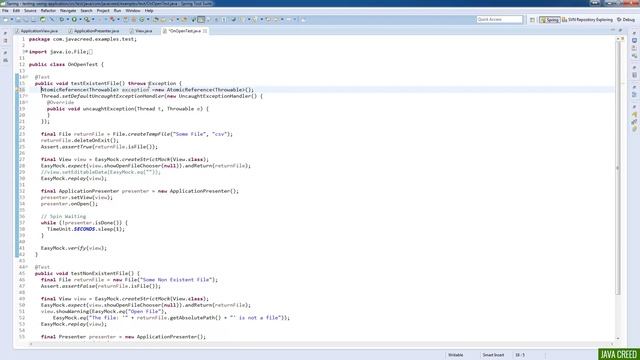Click 'Assert.assertFalse(returnFile.isFile());' line
The image size is (640, 360).
click(x=100, y=286)
